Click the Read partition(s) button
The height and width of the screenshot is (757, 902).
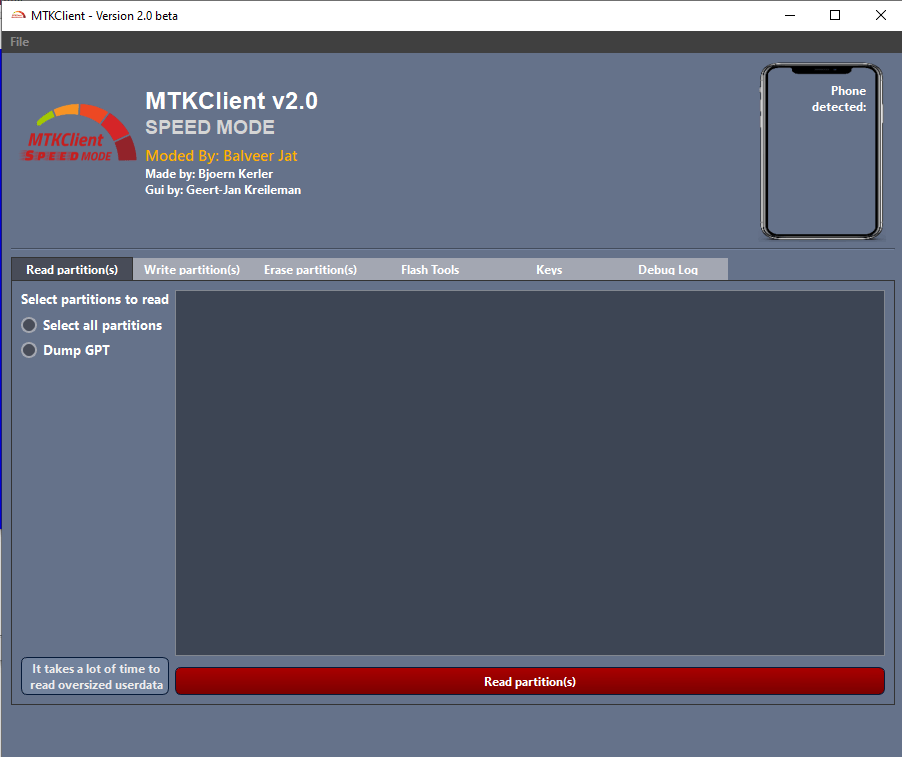point(529,681)
